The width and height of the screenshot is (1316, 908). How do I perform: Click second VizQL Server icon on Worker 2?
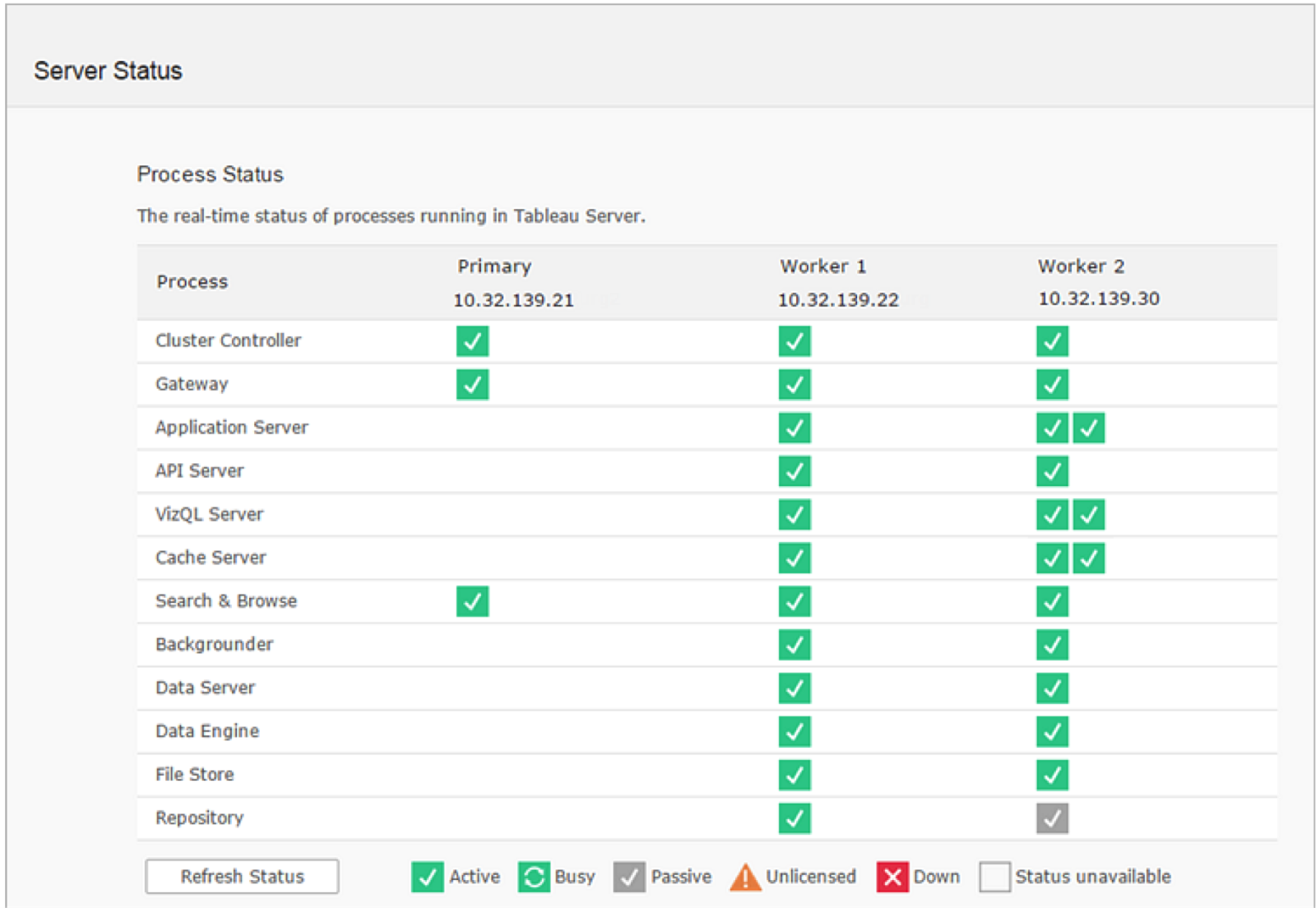click(1089, 515)
